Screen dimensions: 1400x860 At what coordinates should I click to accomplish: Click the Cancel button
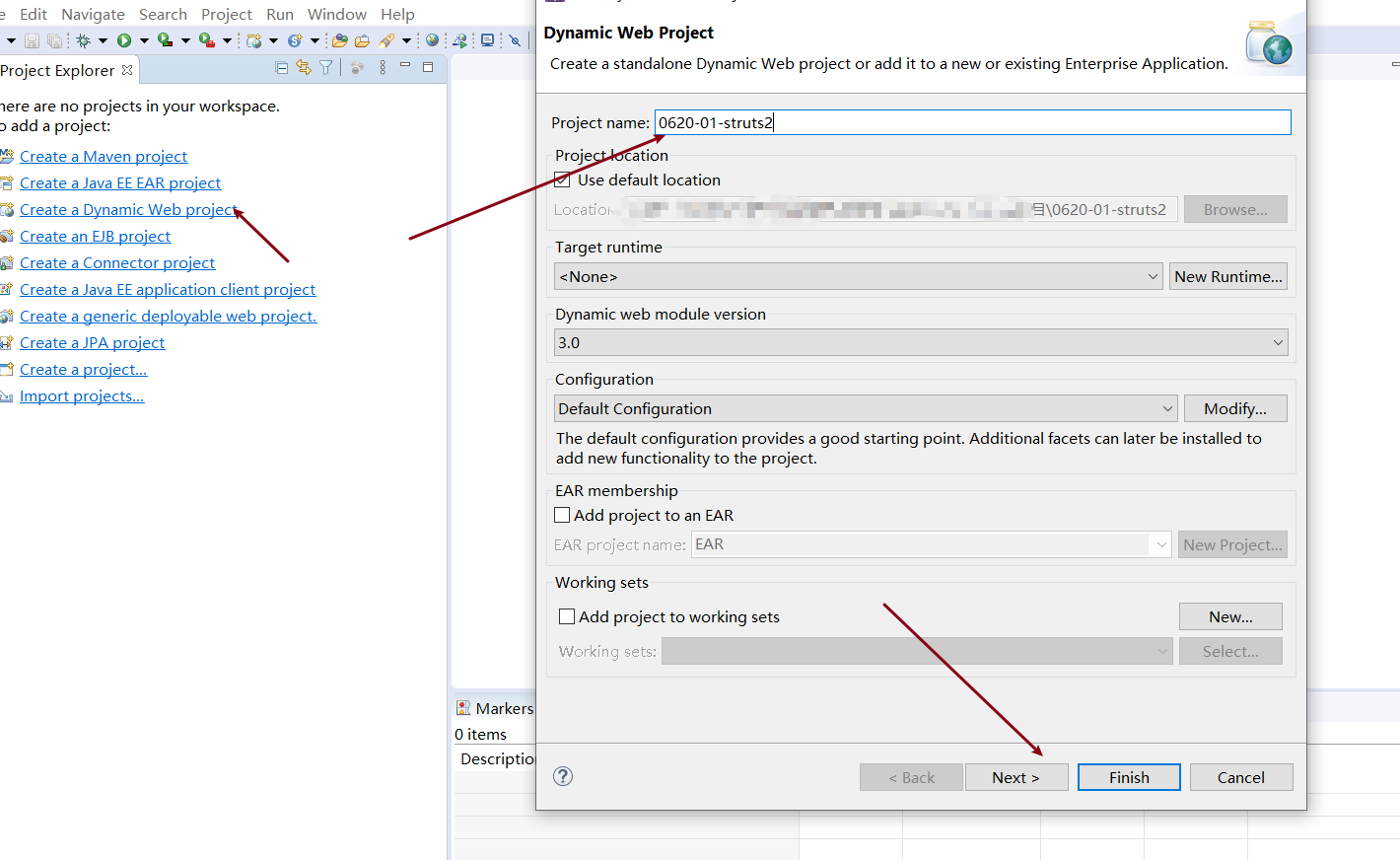pyautogui.click(x=1240, y=777)
